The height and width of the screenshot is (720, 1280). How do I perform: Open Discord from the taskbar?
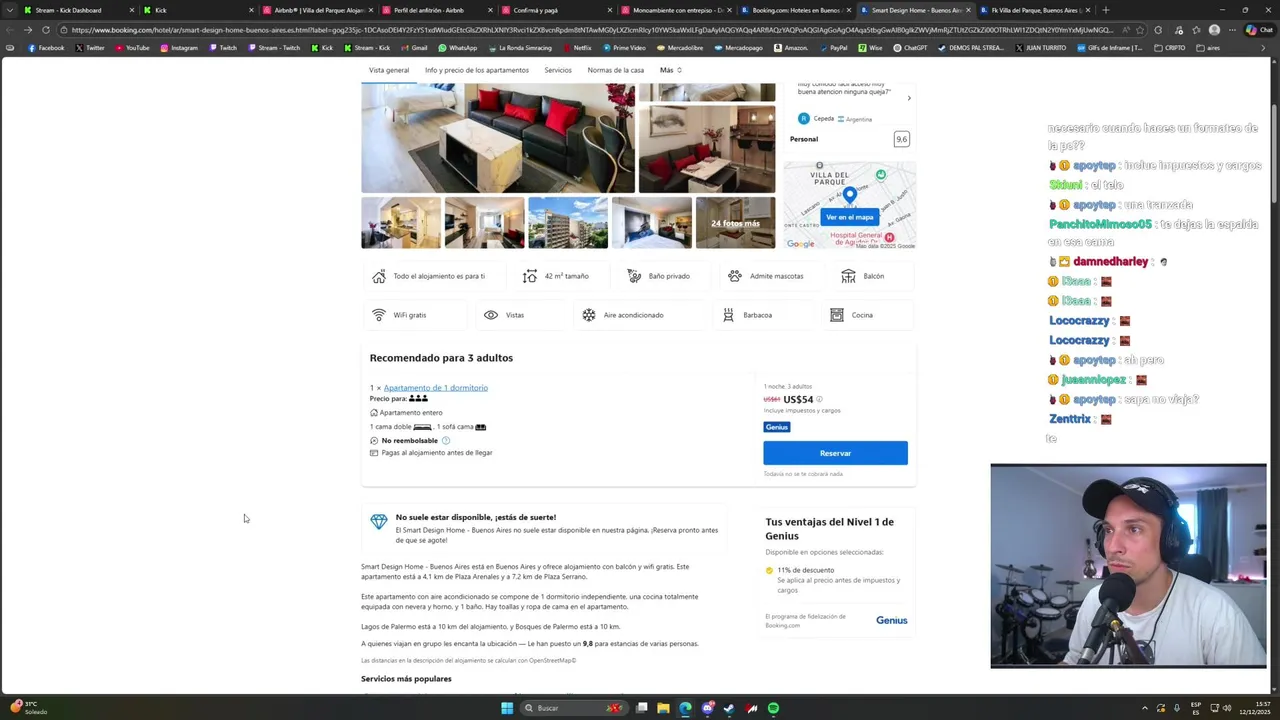[x=707, y=708]
